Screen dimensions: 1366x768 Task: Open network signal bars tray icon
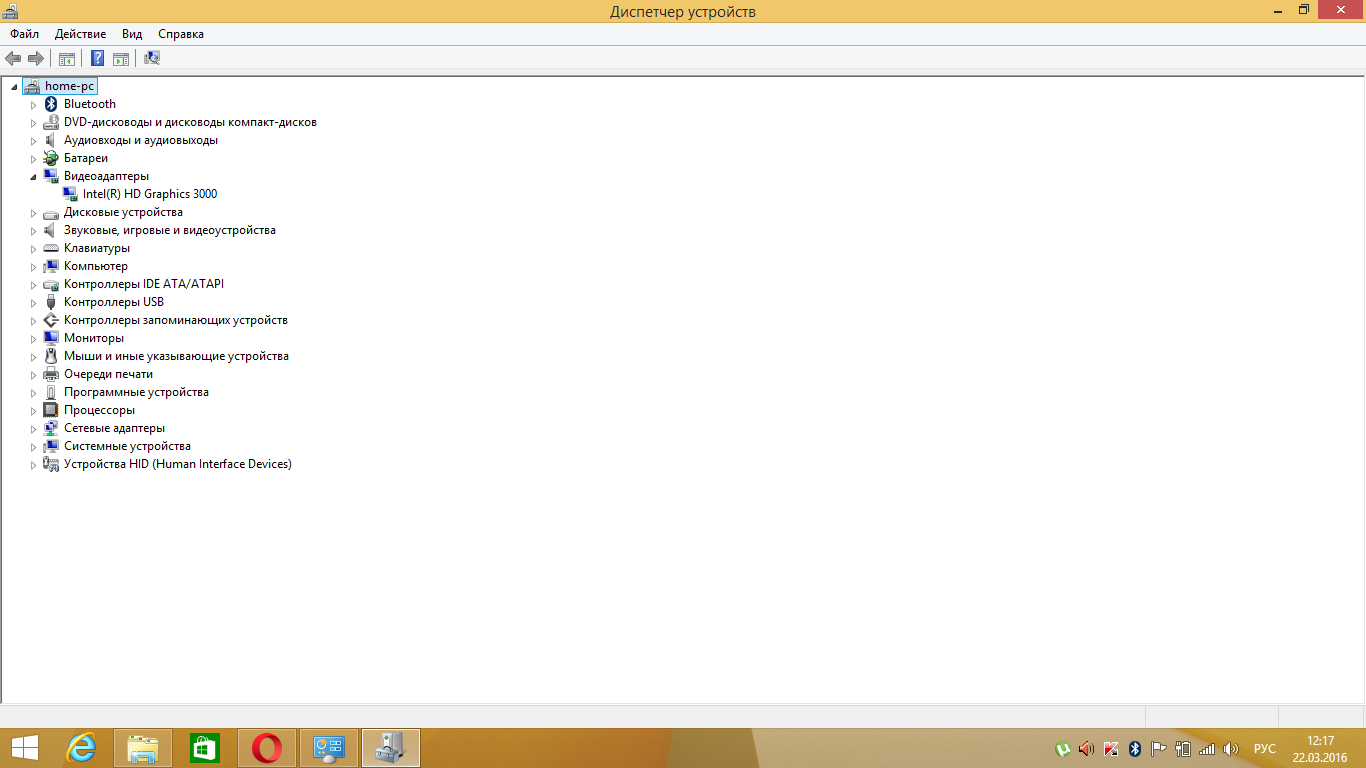1207,749
